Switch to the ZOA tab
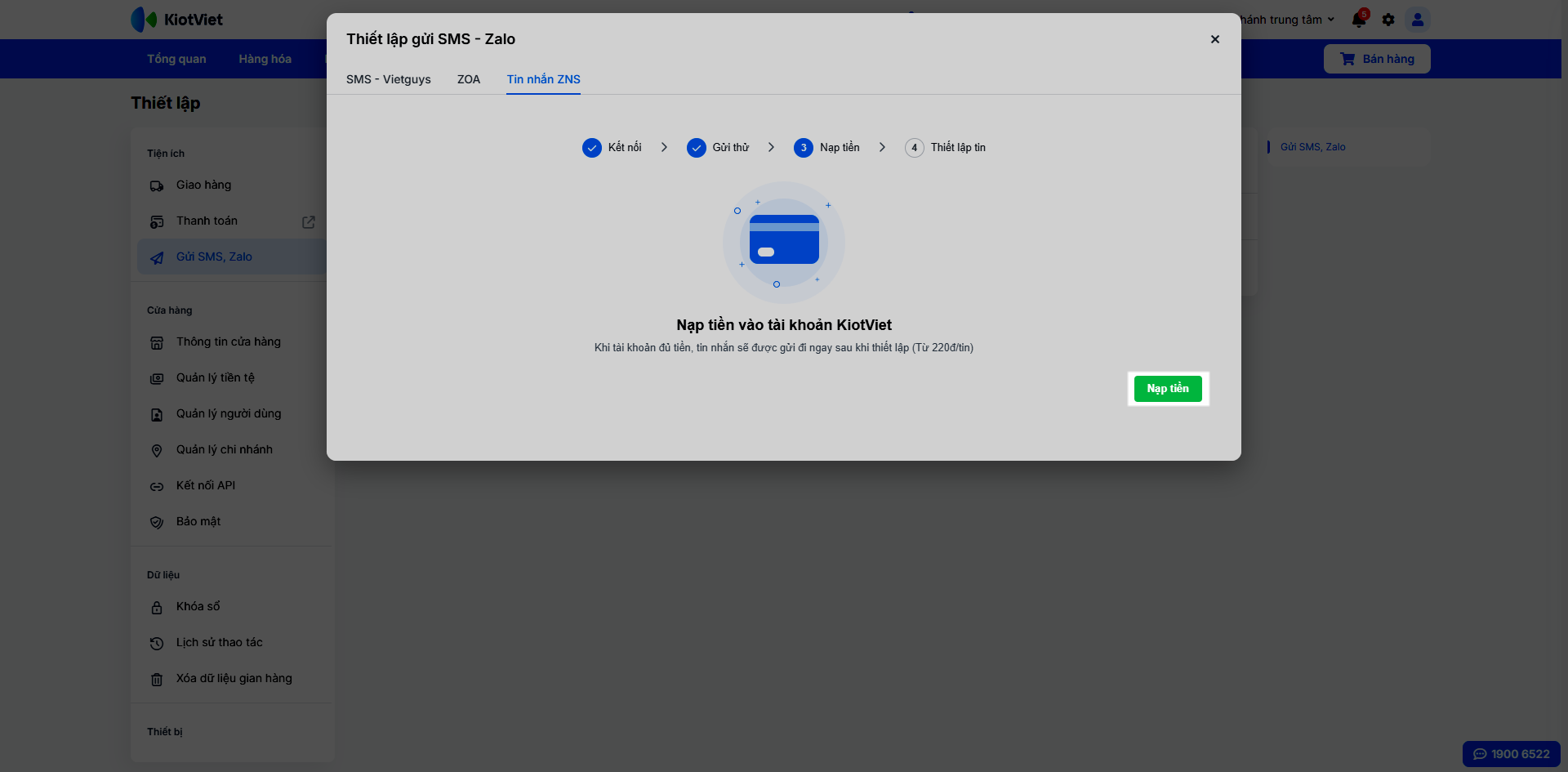This screenshot has width=1568, height=772. [469, 79]
